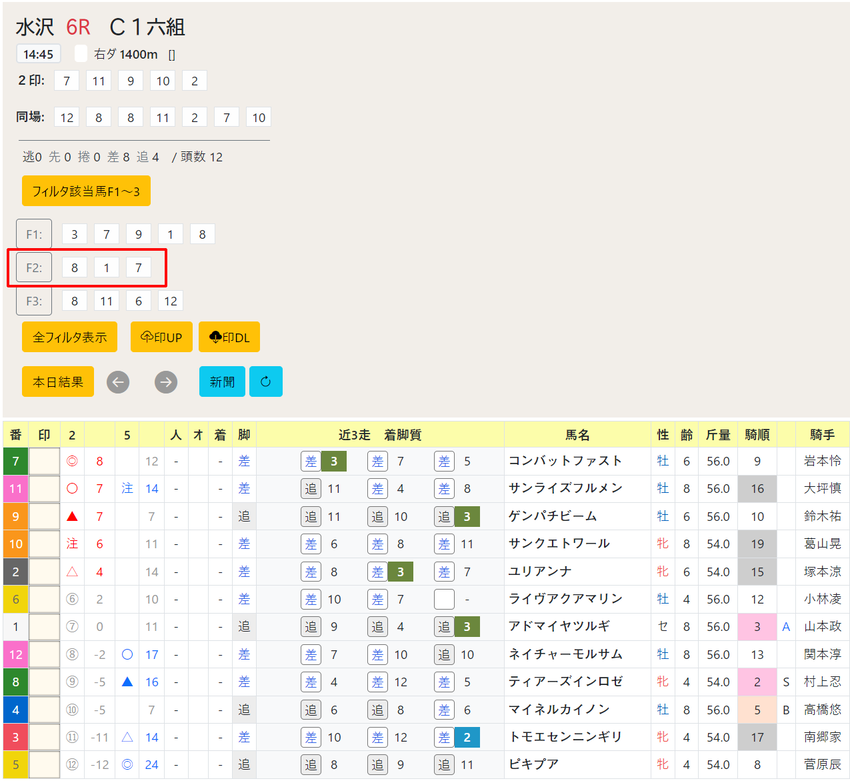Viewport: 850px width, 781px height.
Task: Click number 6 in the F3 row
Action: coord(138,301)
